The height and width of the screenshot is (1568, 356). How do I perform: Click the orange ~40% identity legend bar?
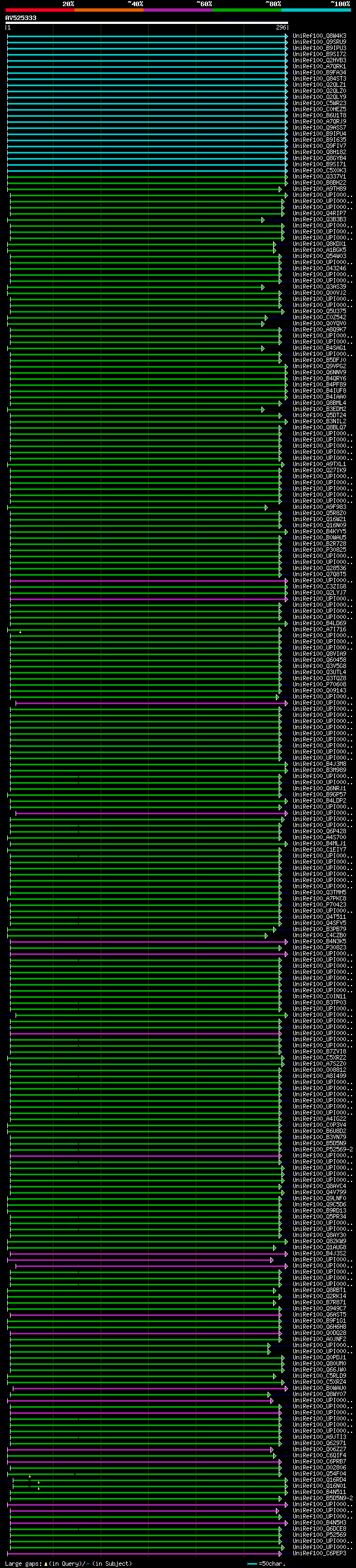tap(109, 10)
